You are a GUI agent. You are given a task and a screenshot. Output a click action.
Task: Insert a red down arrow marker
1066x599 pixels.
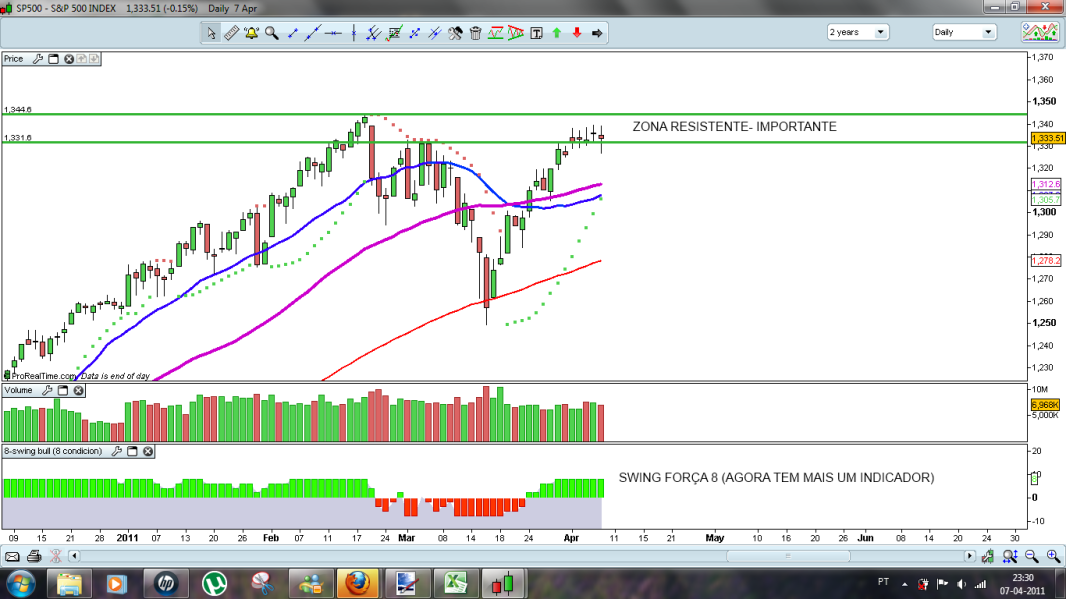click(577, 33)
